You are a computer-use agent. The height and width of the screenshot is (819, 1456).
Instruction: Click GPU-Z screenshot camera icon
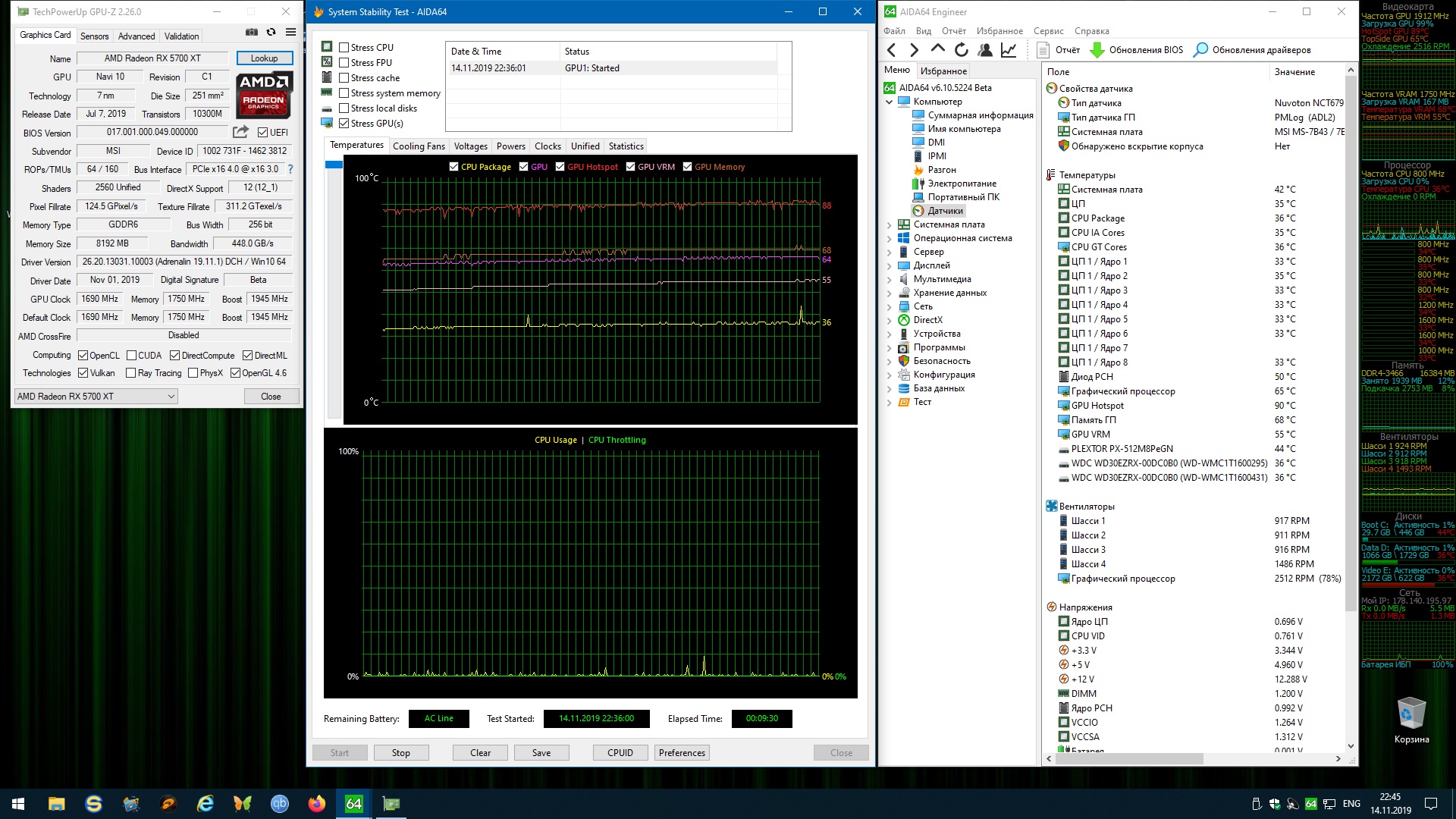click(251, 33)
